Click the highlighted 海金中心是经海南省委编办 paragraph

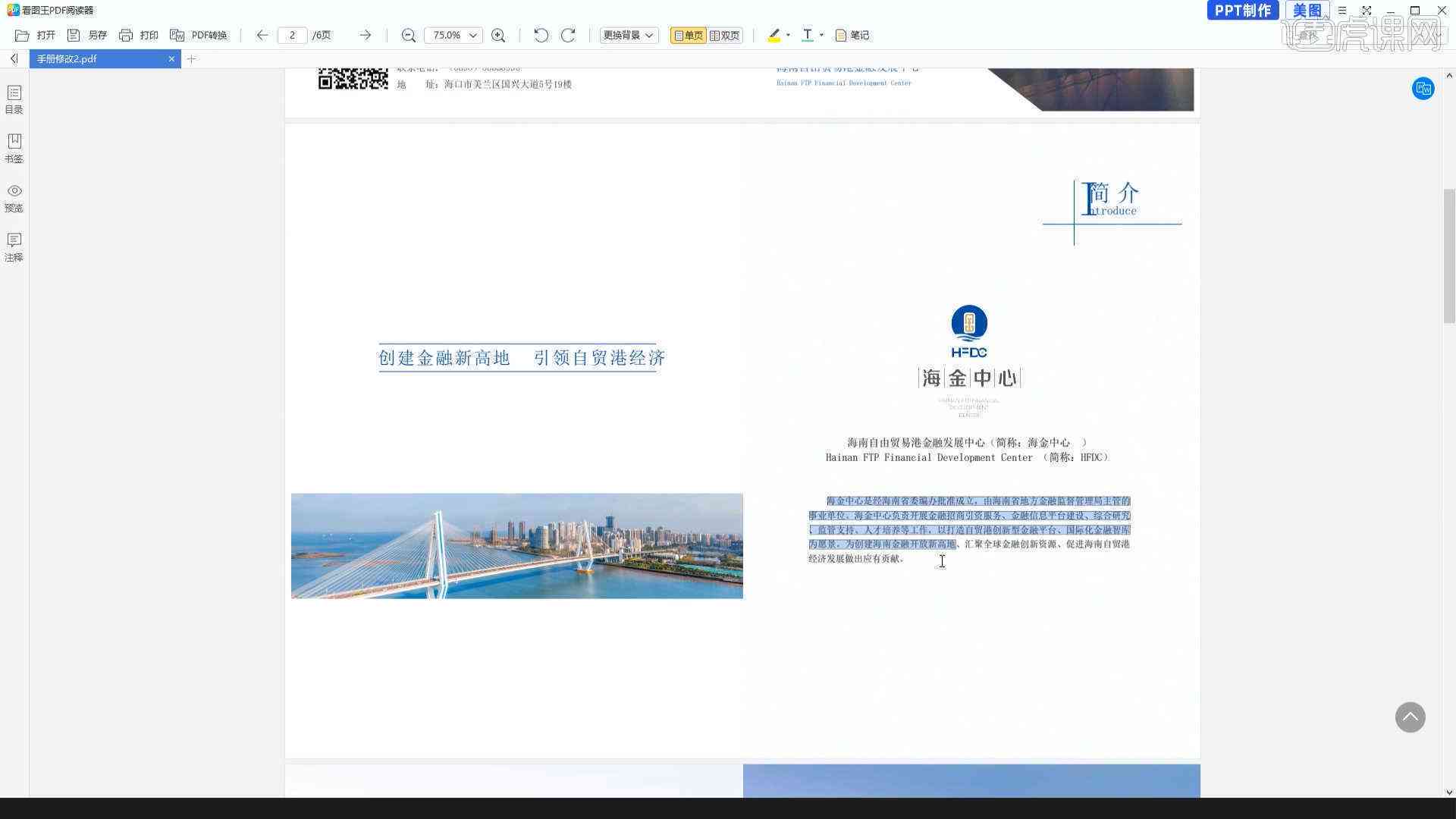click(969, 522)
